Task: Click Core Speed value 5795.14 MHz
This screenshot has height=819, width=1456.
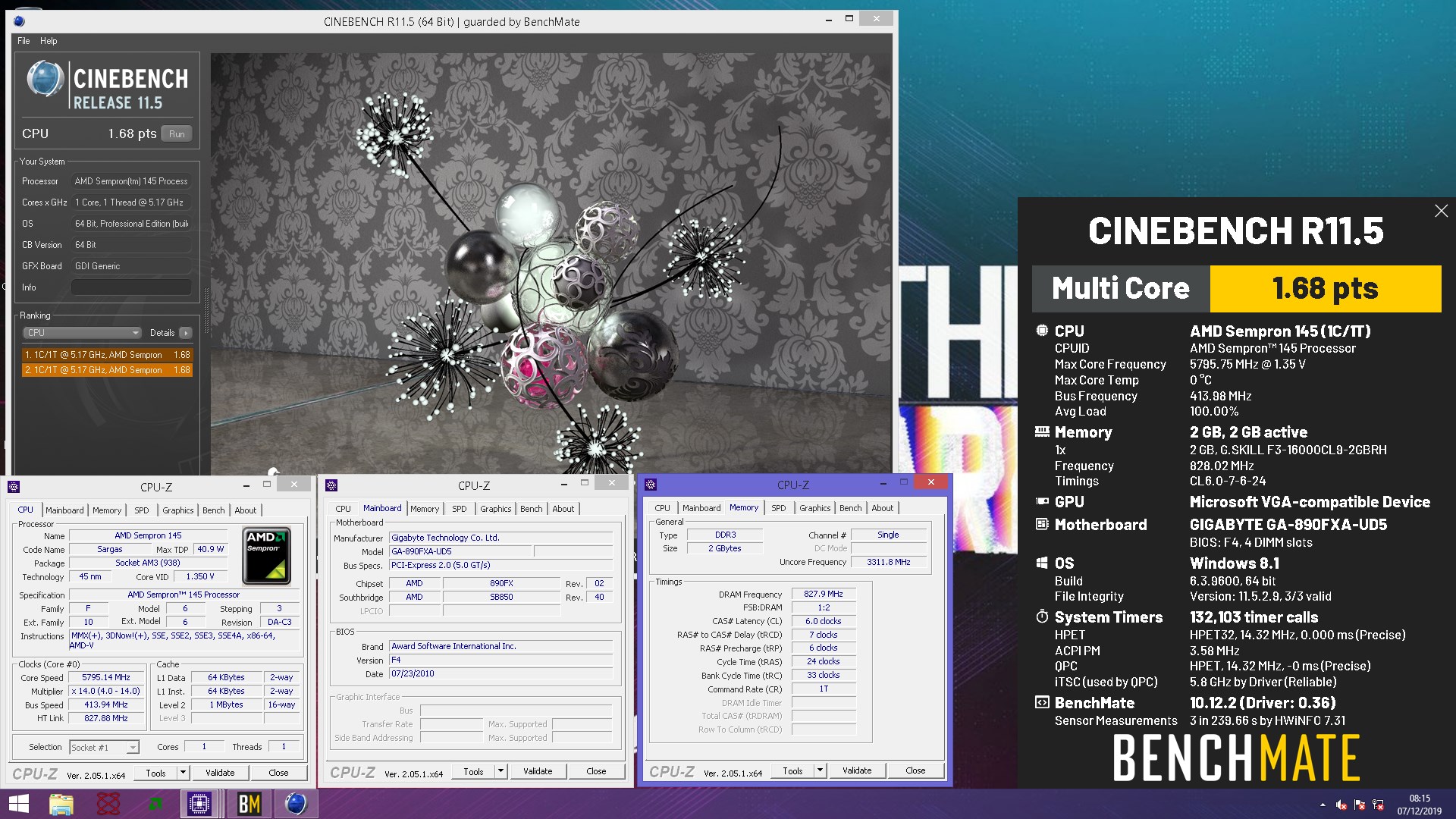Action: coord(106,678)
